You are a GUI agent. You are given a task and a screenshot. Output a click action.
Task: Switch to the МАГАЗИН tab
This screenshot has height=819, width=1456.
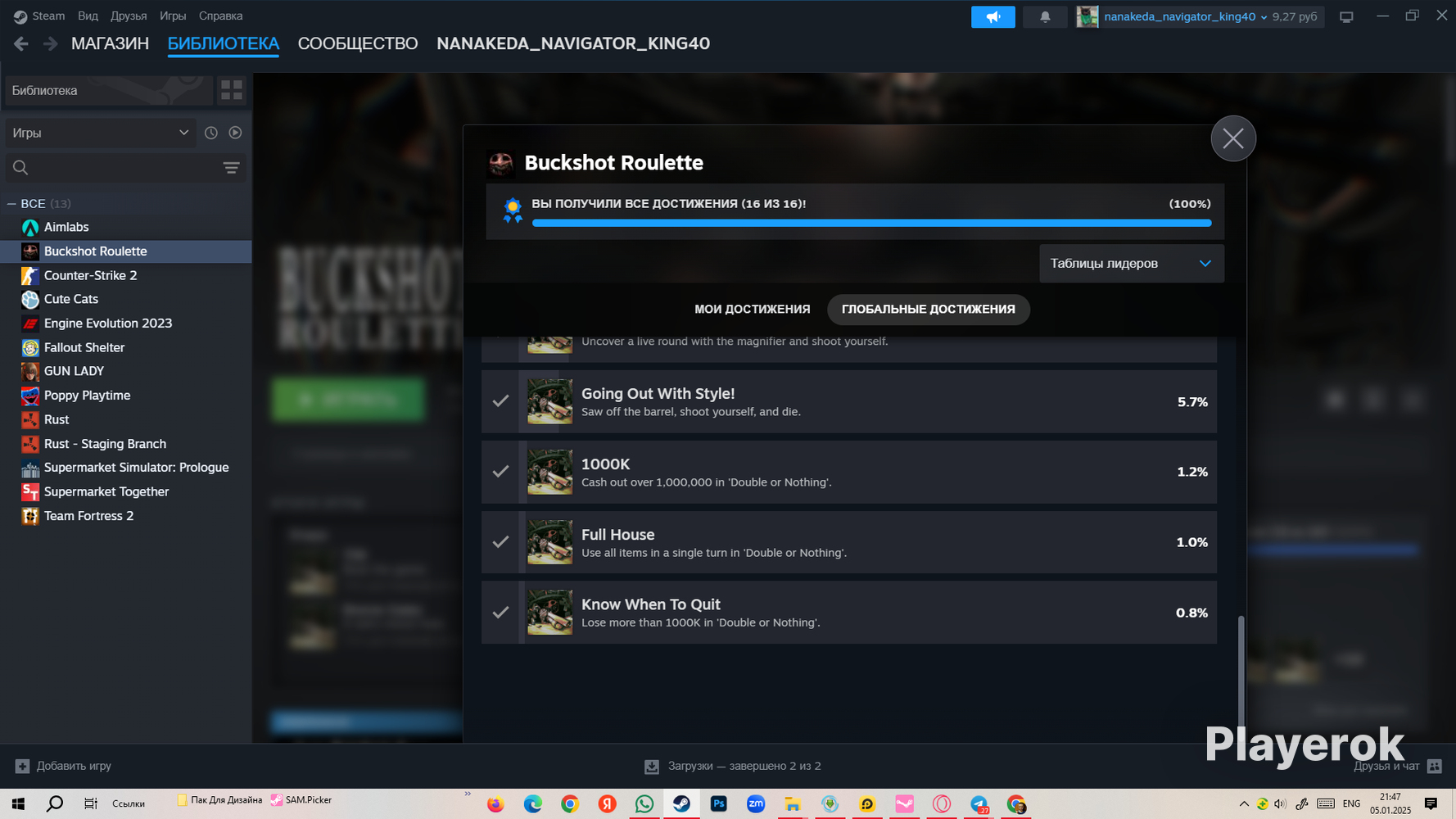[x=110, y=43]
